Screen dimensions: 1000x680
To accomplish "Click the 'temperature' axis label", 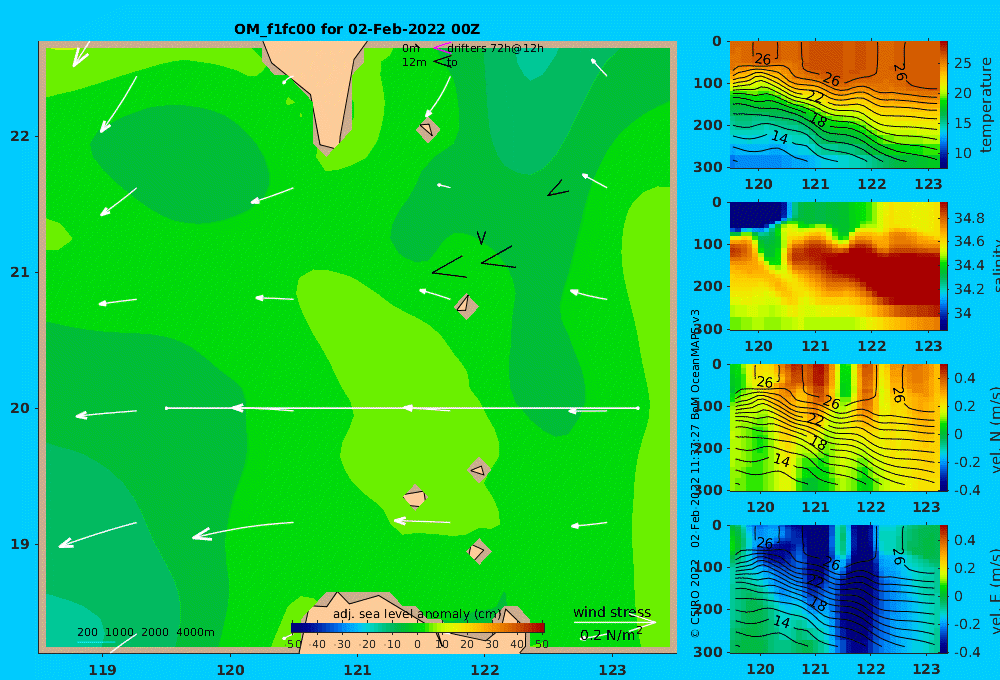I will pyautogui.click(x=986, y=105).
